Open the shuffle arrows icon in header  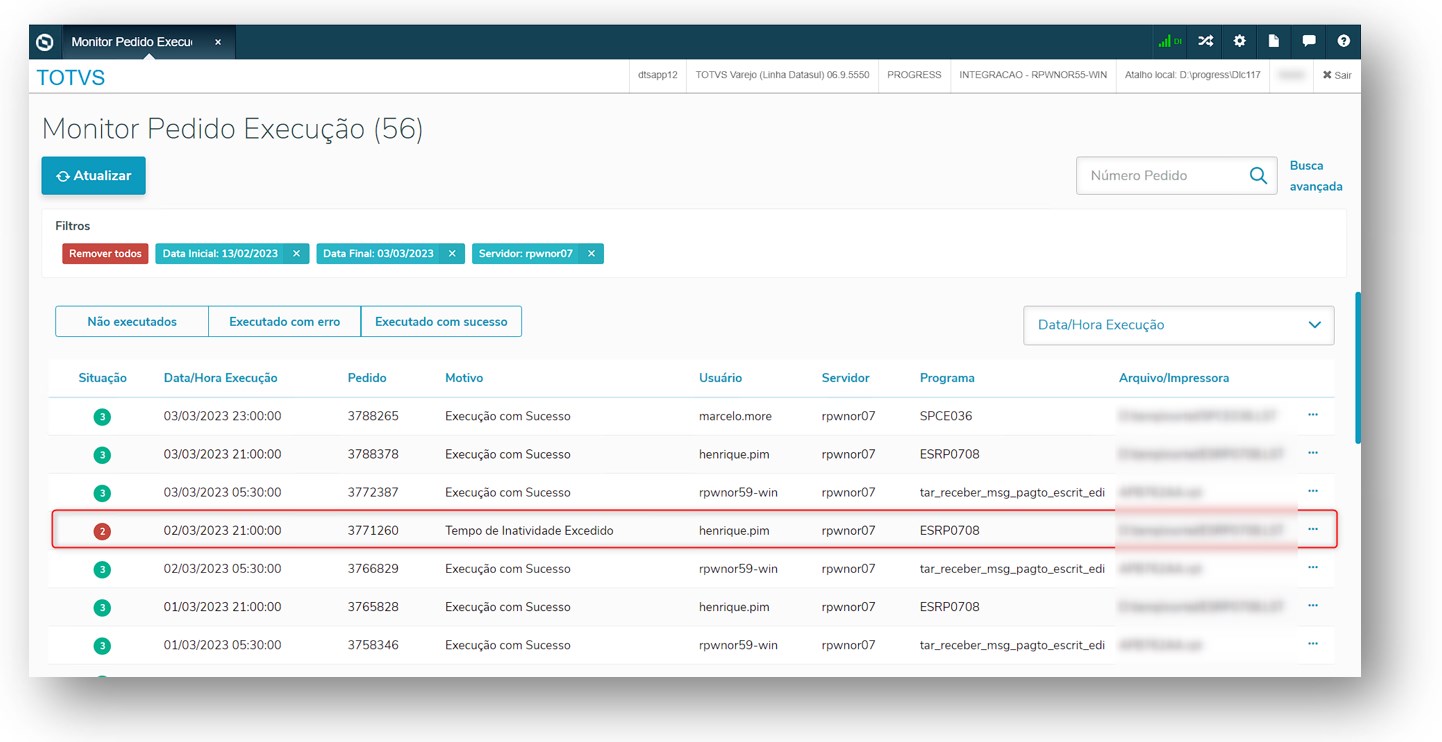[x=1206, y=42]
